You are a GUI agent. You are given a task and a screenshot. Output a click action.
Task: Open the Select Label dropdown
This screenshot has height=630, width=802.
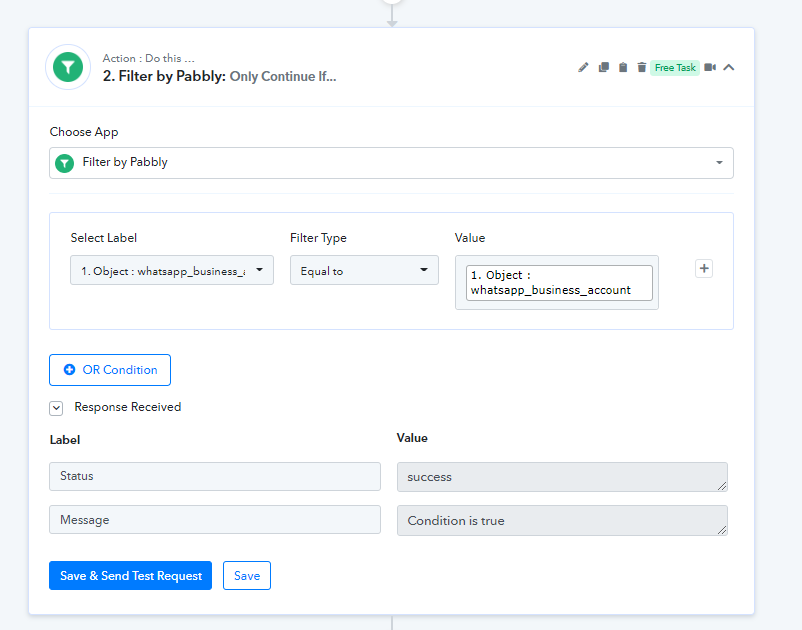172,270
